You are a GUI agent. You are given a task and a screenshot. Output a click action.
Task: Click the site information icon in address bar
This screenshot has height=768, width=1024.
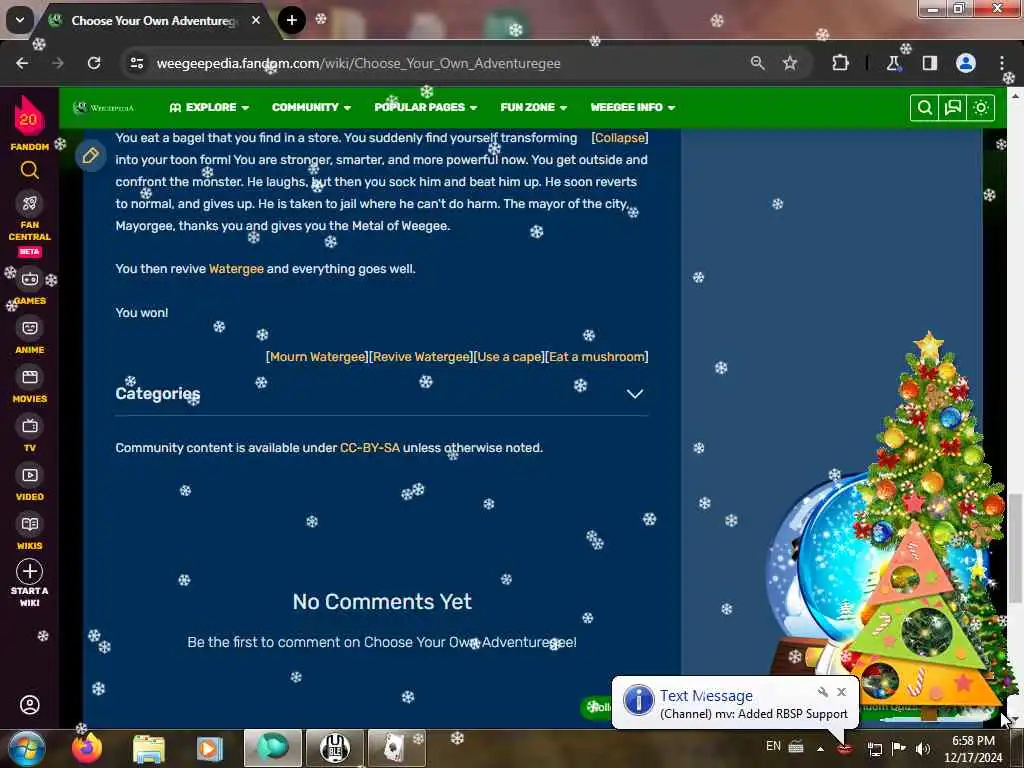click(x=137, y=63)
